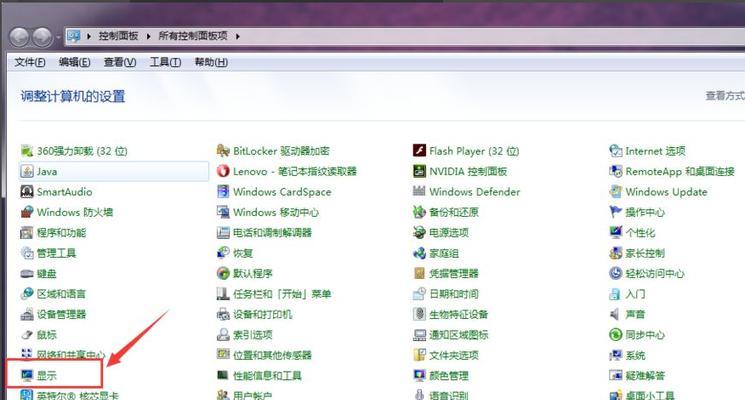Open the 系统 link
Screen dimensions: 745x400
[x=635, y=355]
